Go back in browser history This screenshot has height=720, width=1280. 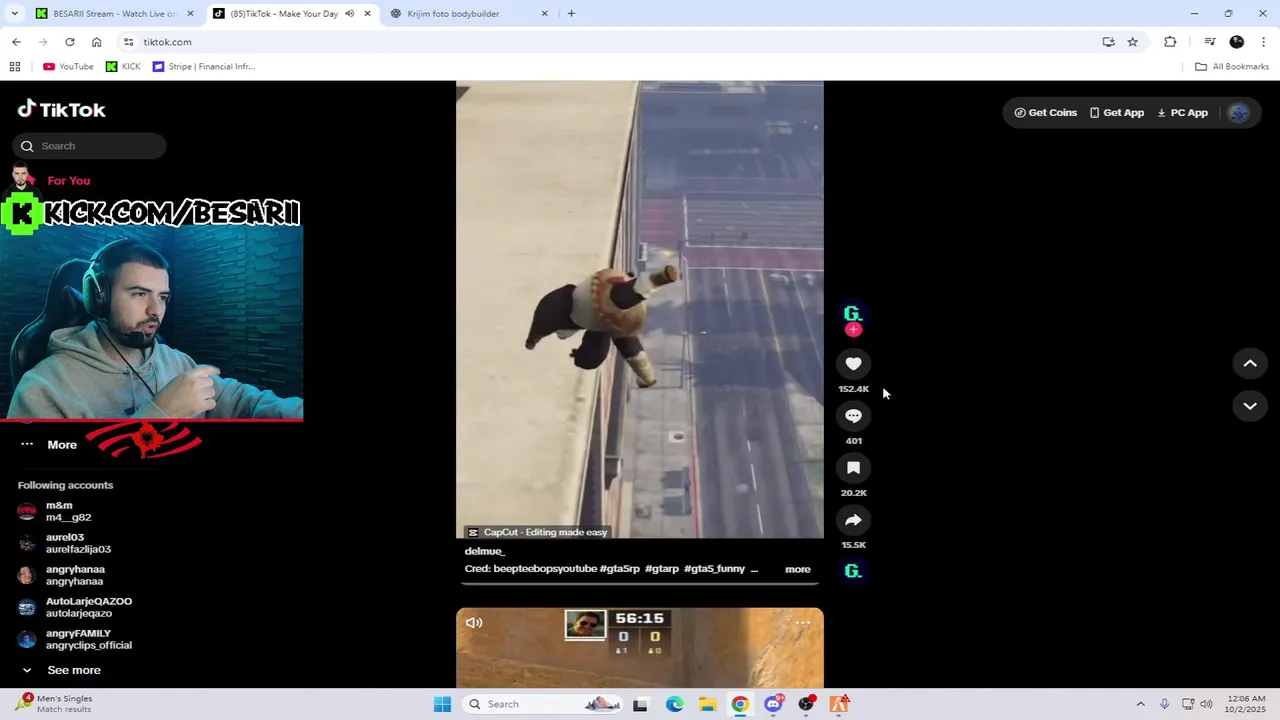click(x=16, y=42)
